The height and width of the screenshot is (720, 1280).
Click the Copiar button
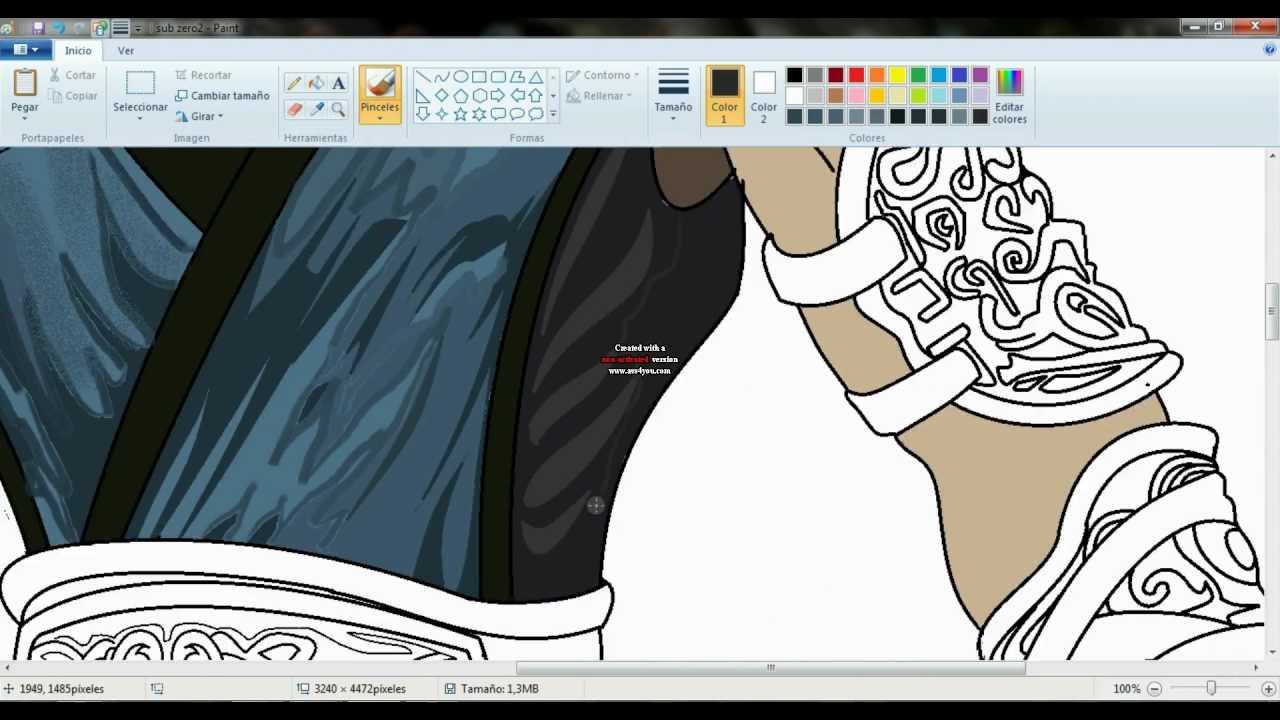(x=71, y=96)
